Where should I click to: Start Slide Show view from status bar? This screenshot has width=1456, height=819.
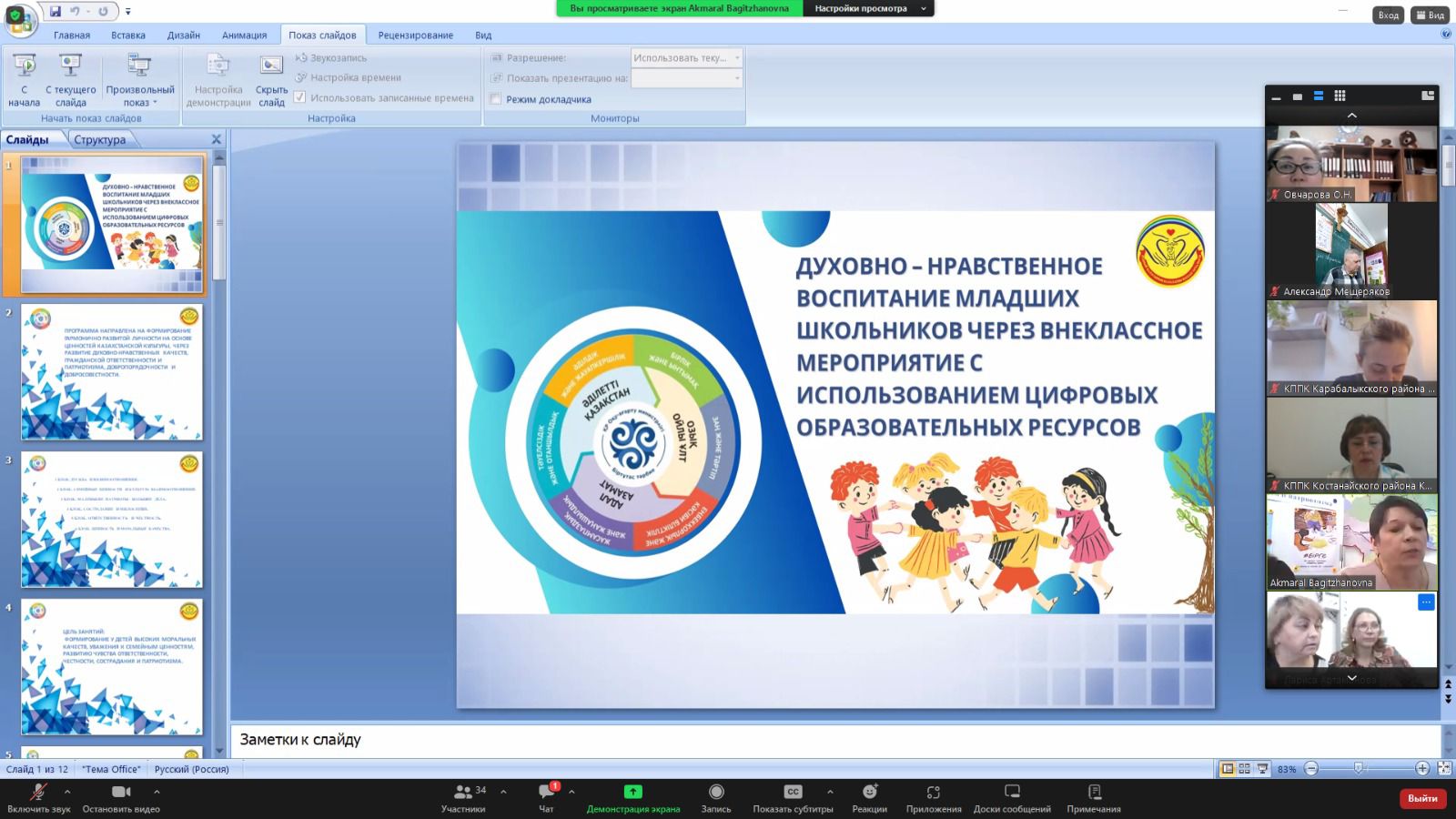tap(1262, 769)
